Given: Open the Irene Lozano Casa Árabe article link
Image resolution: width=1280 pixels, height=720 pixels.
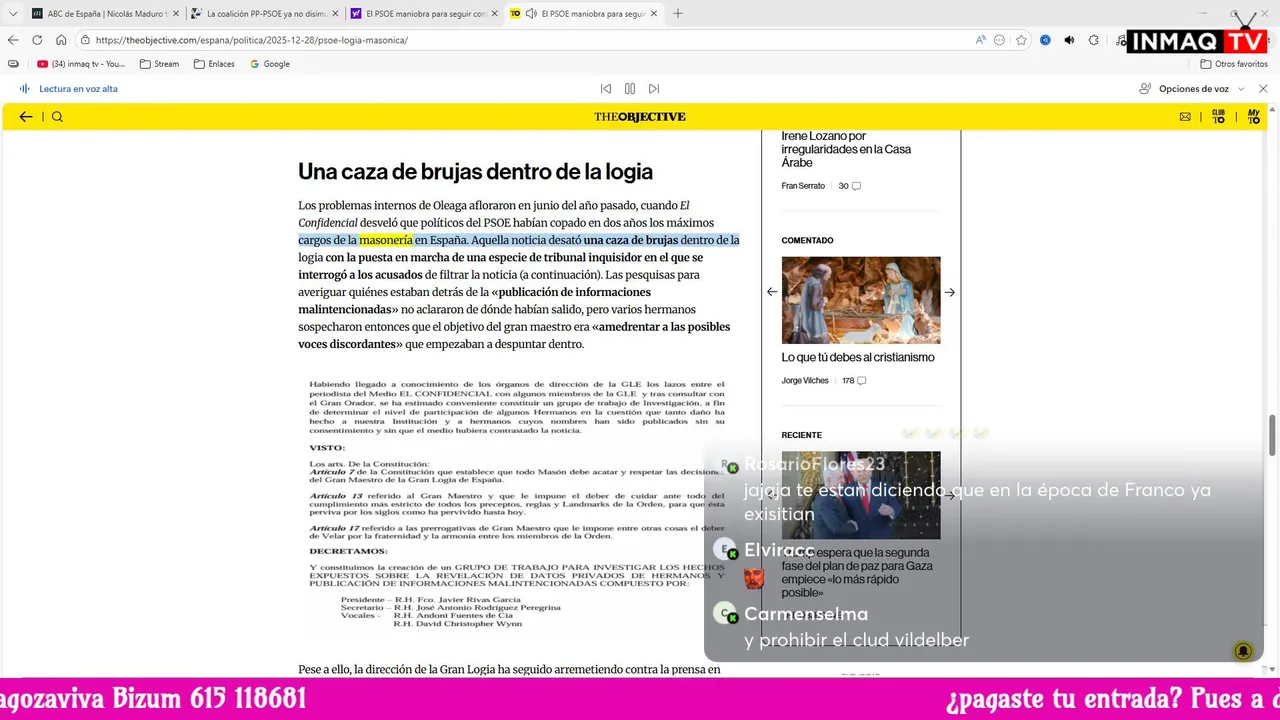Looking at the screenshot, I should coord(846,149).
